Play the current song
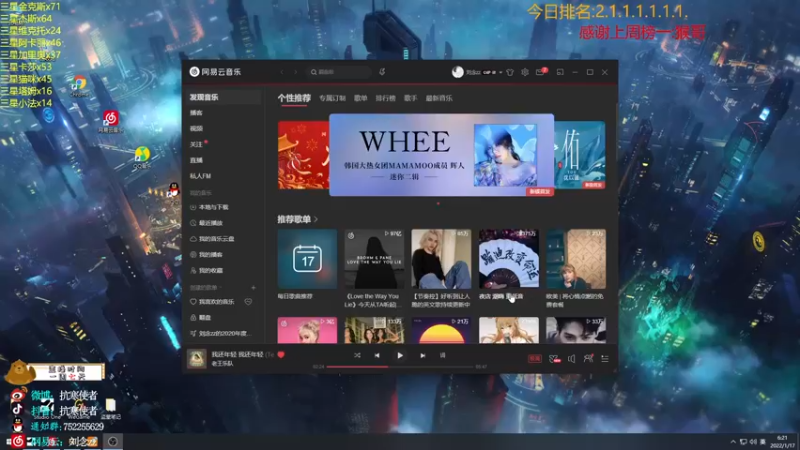The height and width of the screenshot is (450, 800). tap(400, 356)
